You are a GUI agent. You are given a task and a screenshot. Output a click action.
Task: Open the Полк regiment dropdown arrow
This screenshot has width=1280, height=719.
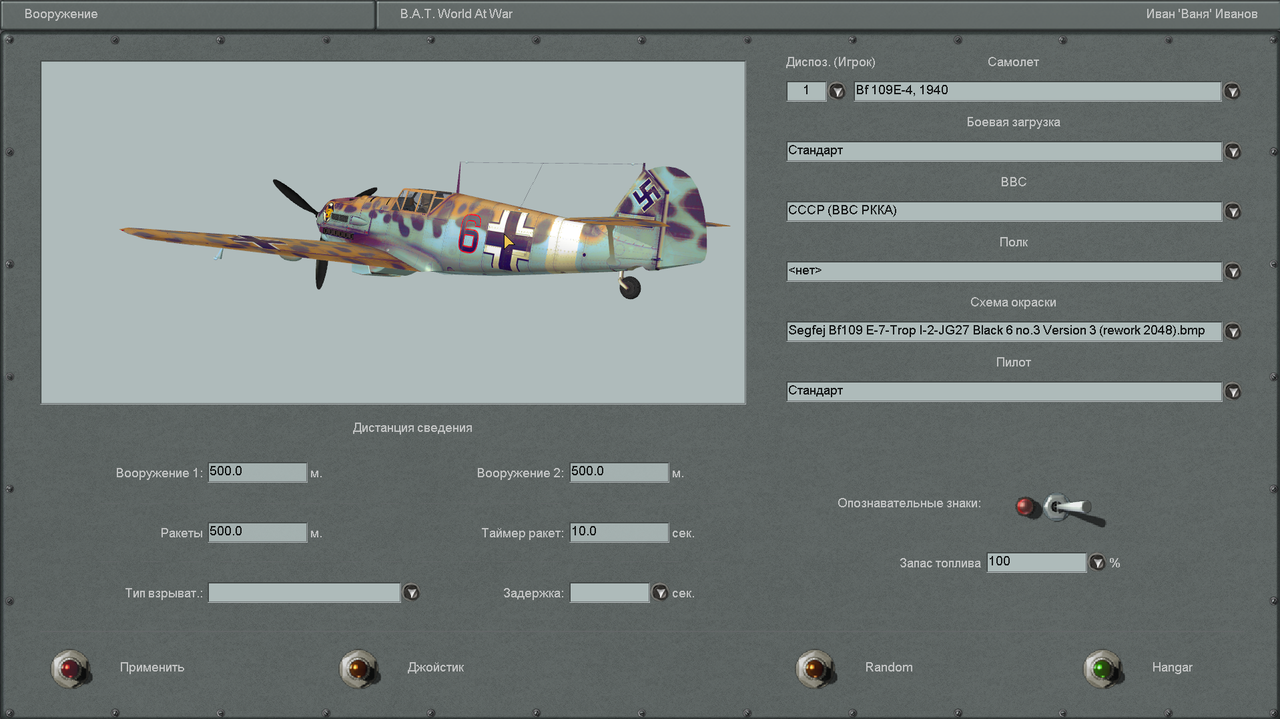pos(1233,271)
